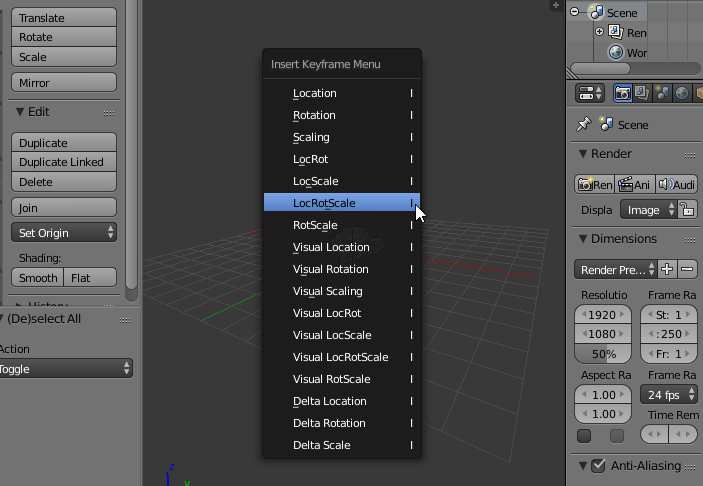Click the Ren render image button
The width and height of the screenshot is (703, 486).
[x=595, y=184]
